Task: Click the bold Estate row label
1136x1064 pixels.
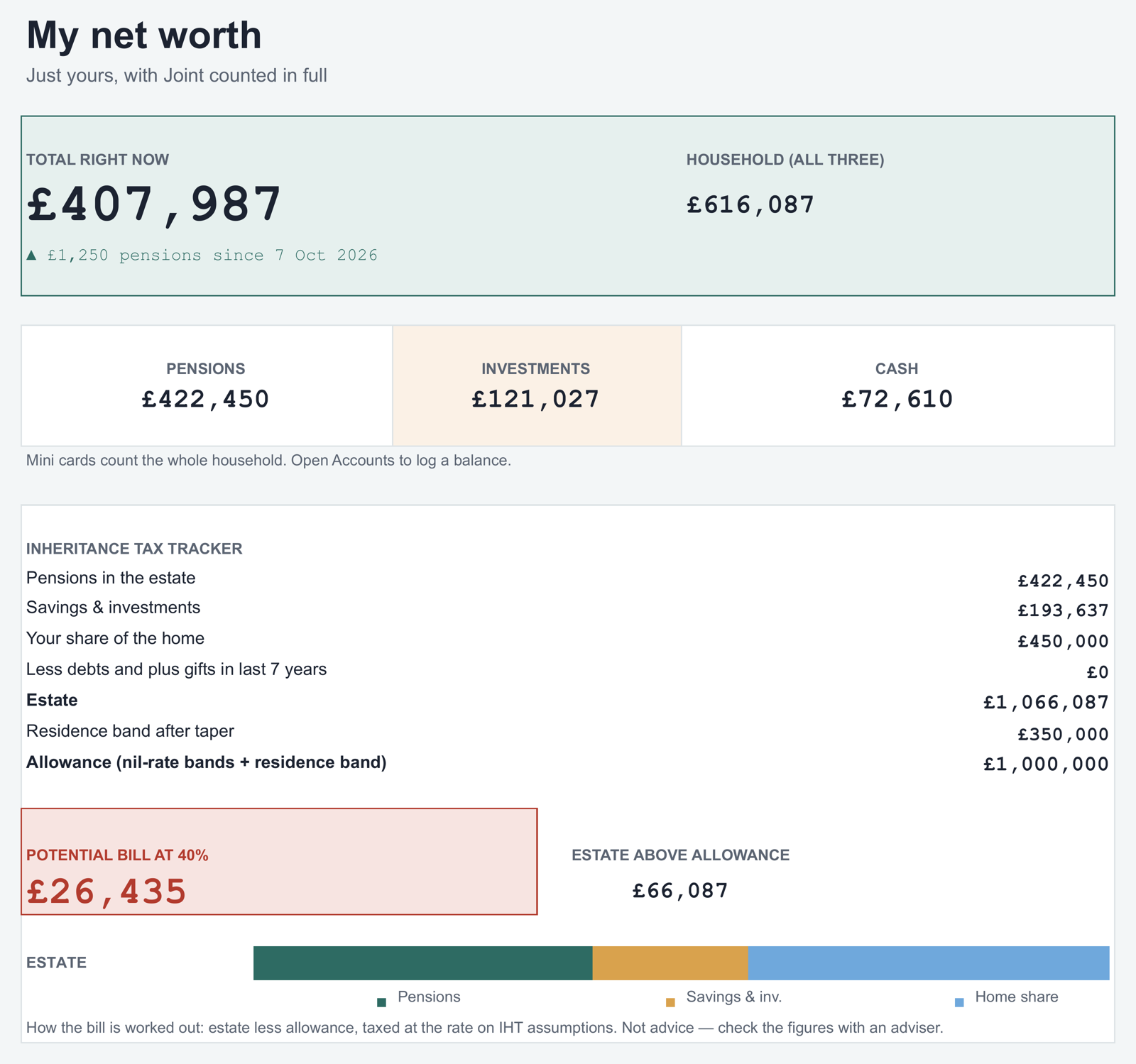Action: pyautogui.click(x=52, y=700)
